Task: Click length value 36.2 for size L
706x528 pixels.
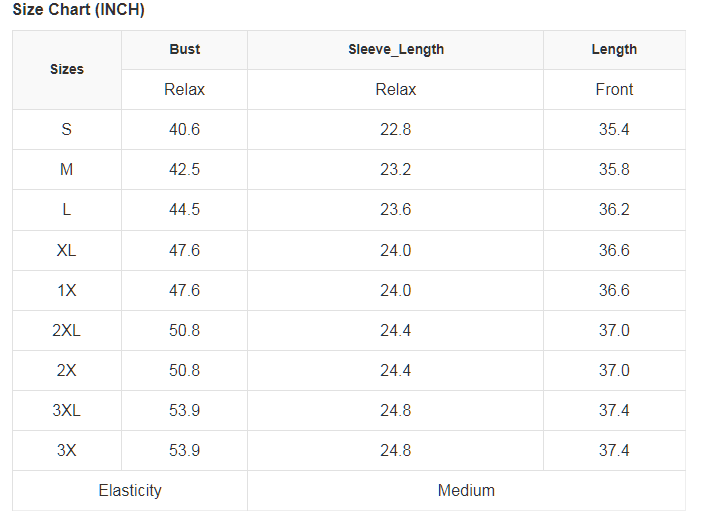Action: coord(614,209)
